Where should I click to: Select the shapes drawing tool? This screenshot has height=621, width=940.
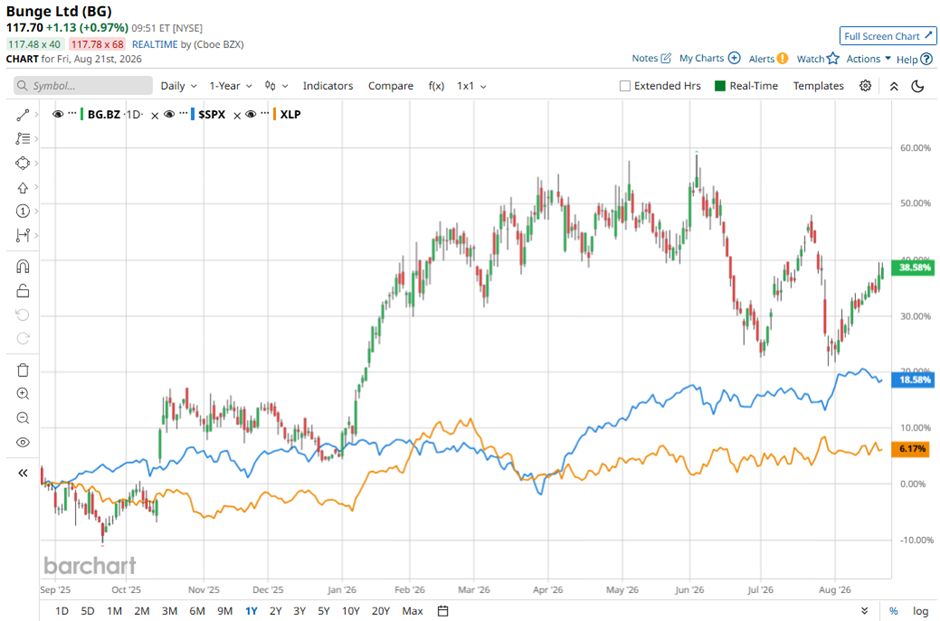click(x=23, y=163)
